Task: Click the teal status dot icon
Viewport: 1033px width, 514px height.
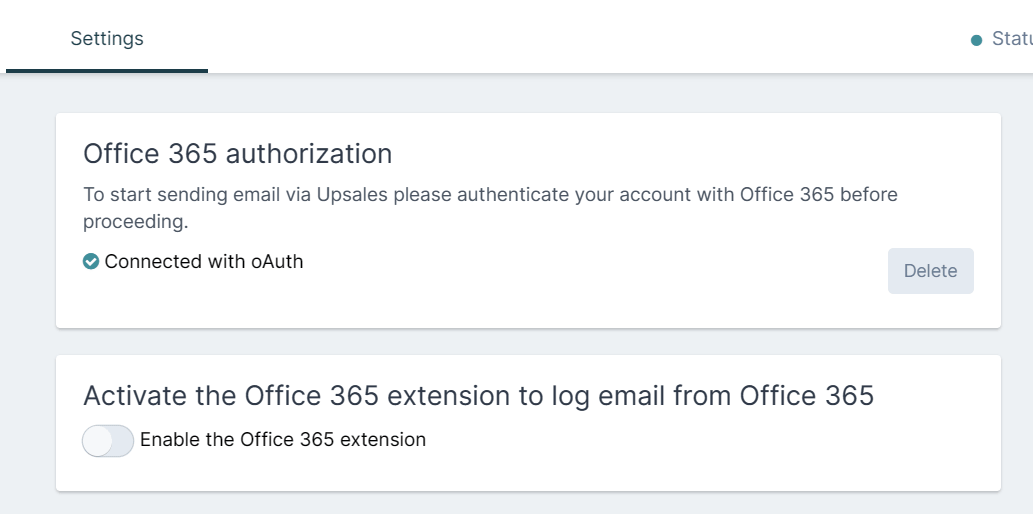Action: (x=976, y=40)
